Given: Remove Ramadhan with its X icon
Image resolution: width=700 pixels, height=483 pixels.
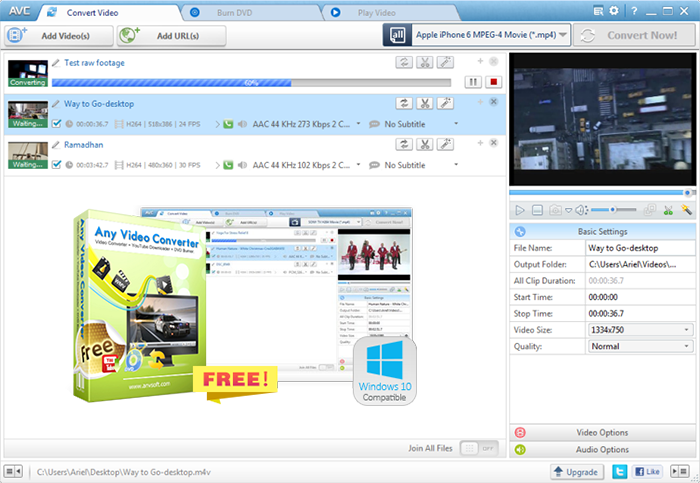Looking at the screenshot, I should click(x=494, y=143).
